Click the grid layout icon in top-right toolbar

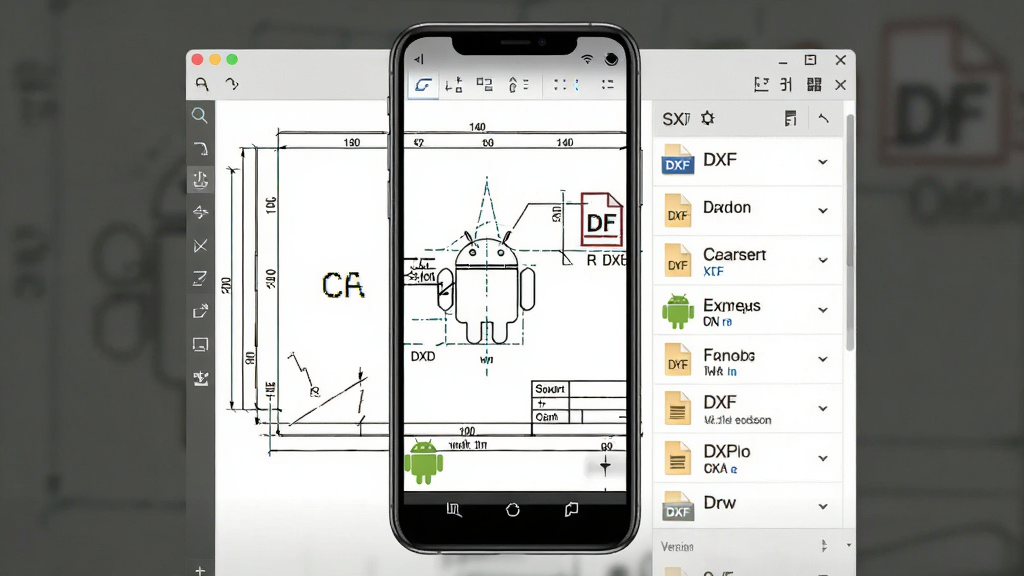814,84
